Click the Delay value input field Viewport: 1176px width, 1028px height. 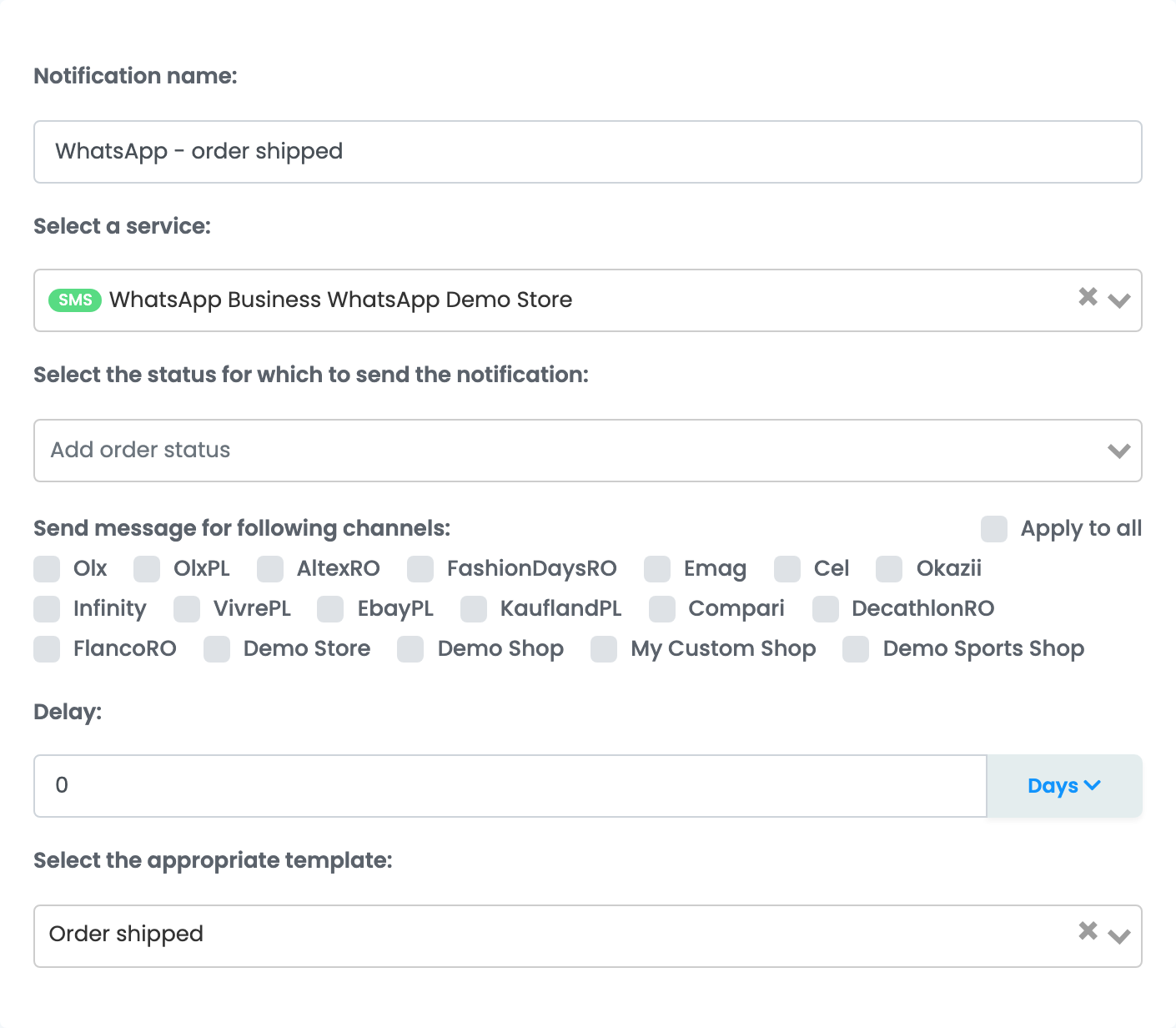tap(510, 786)
